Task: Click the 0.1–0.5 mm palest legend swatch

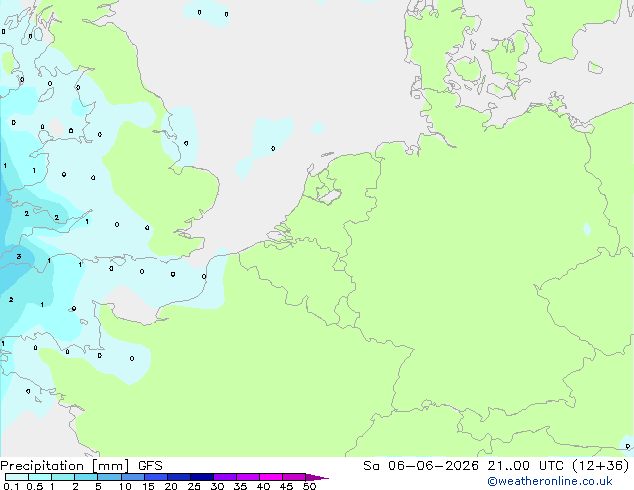Action: coord(17,477)
